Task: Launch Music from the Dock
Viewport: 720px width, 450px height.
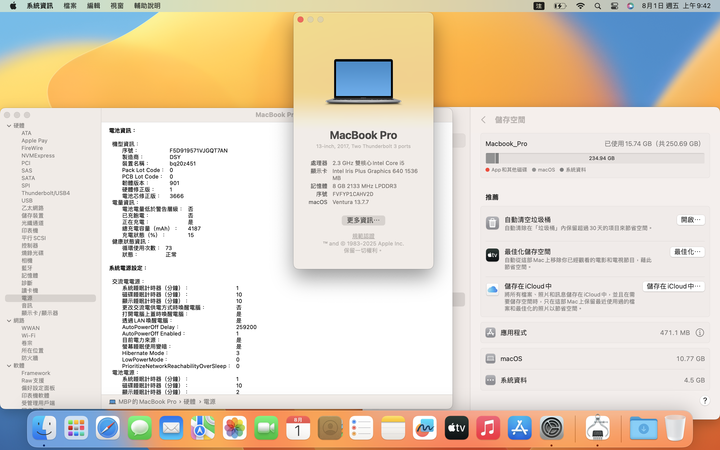Action: (x=488, y=428)
